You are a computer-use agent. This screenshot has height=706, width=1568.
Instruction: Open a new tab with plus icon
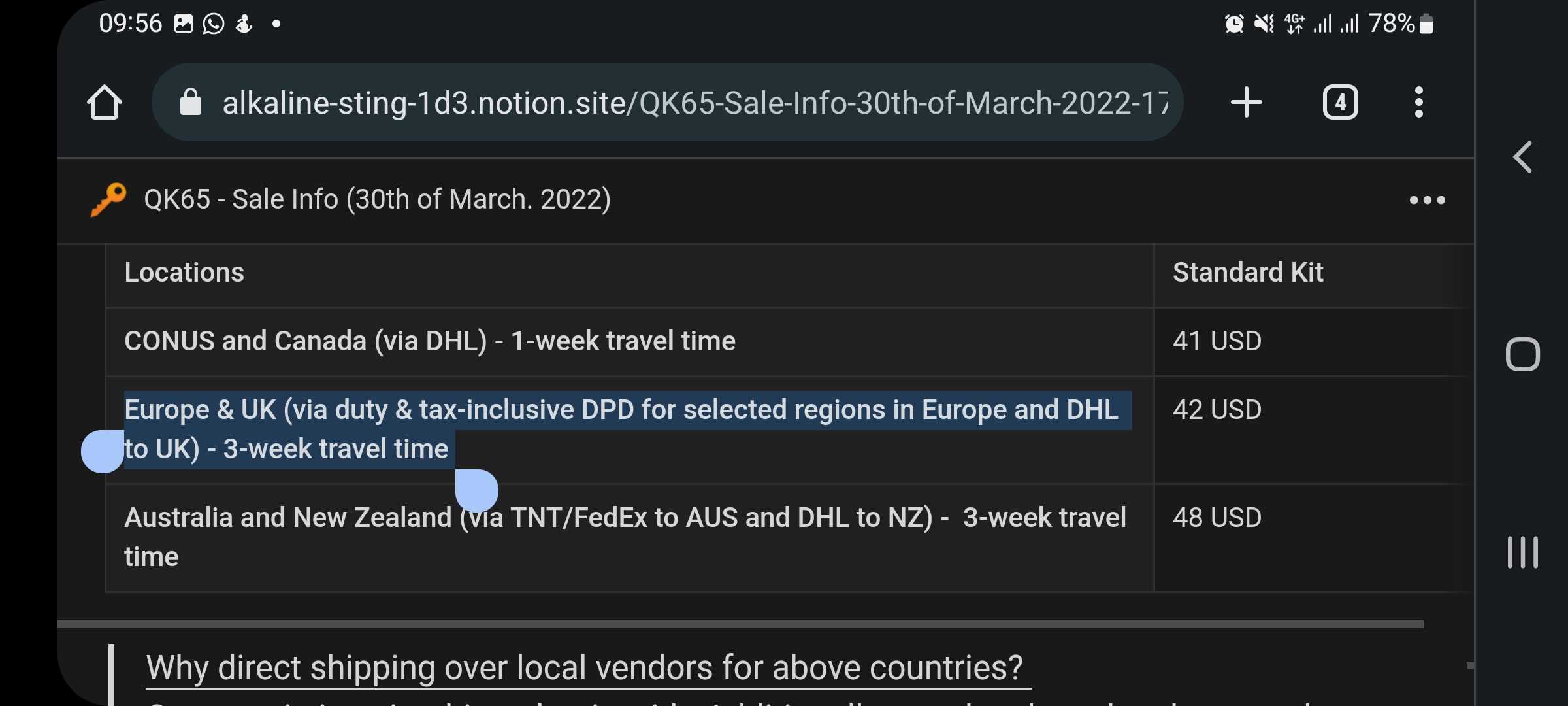(1247, 103)
